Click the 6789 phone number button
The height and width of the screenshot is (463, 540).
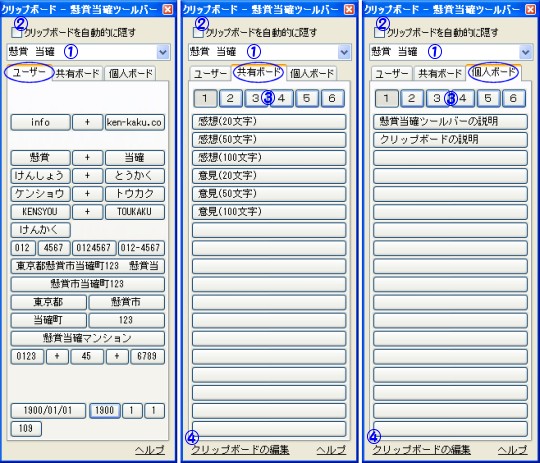point(147,356)
